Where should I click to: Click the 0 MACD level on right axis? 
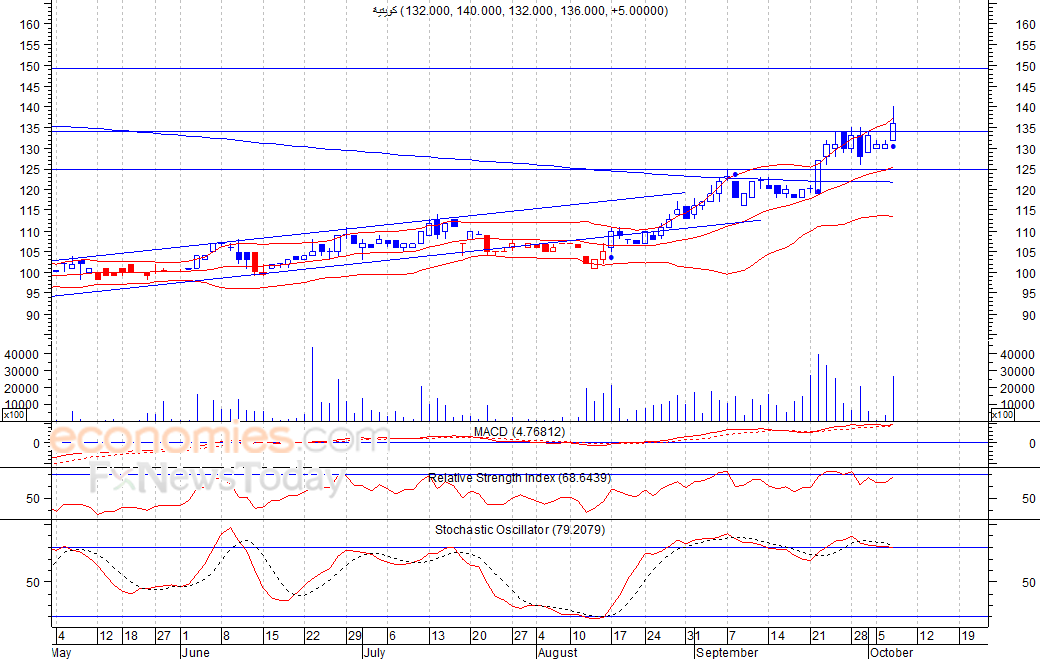click(x=1032, y=444)
